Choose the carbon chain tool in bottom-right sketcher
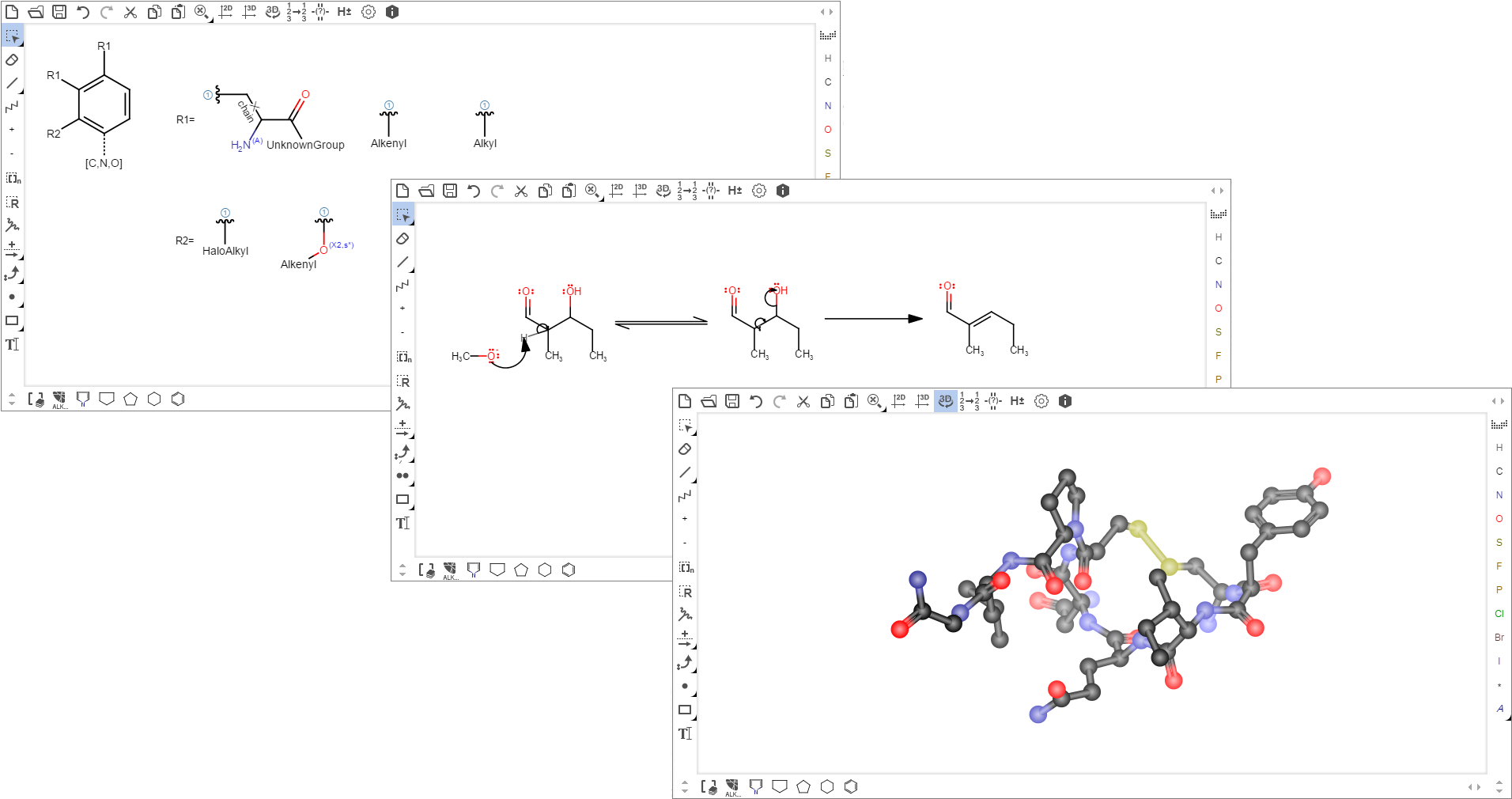The image size is (1512, 799). click(685, 496)
